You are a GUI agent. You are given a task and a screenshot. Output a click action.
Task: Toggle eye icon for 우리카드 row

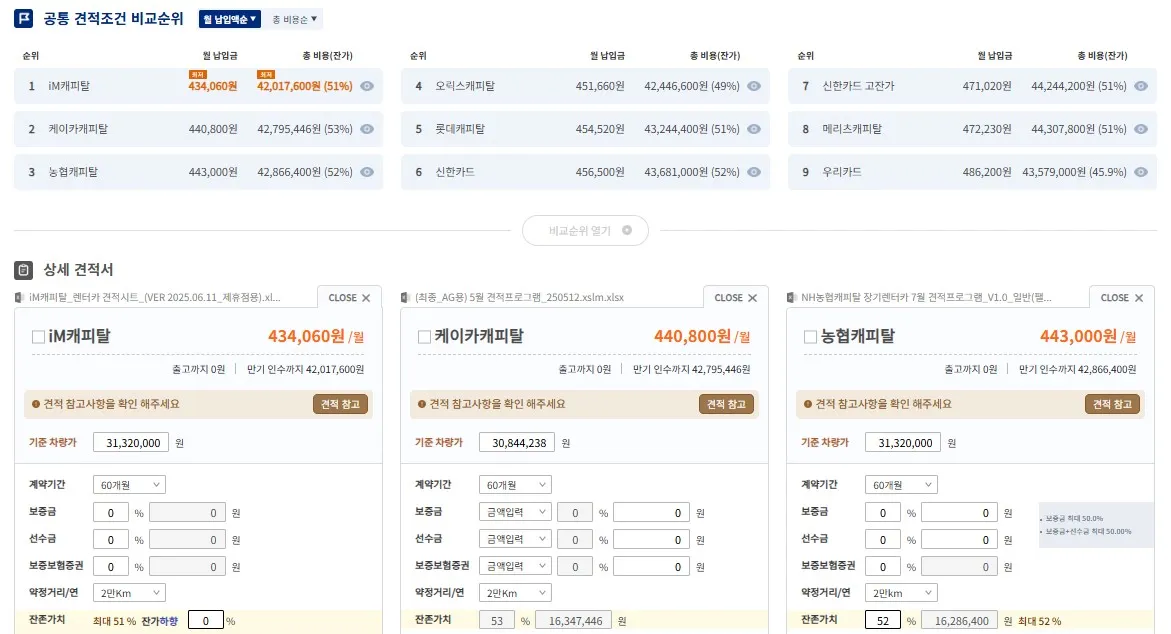1141,172
